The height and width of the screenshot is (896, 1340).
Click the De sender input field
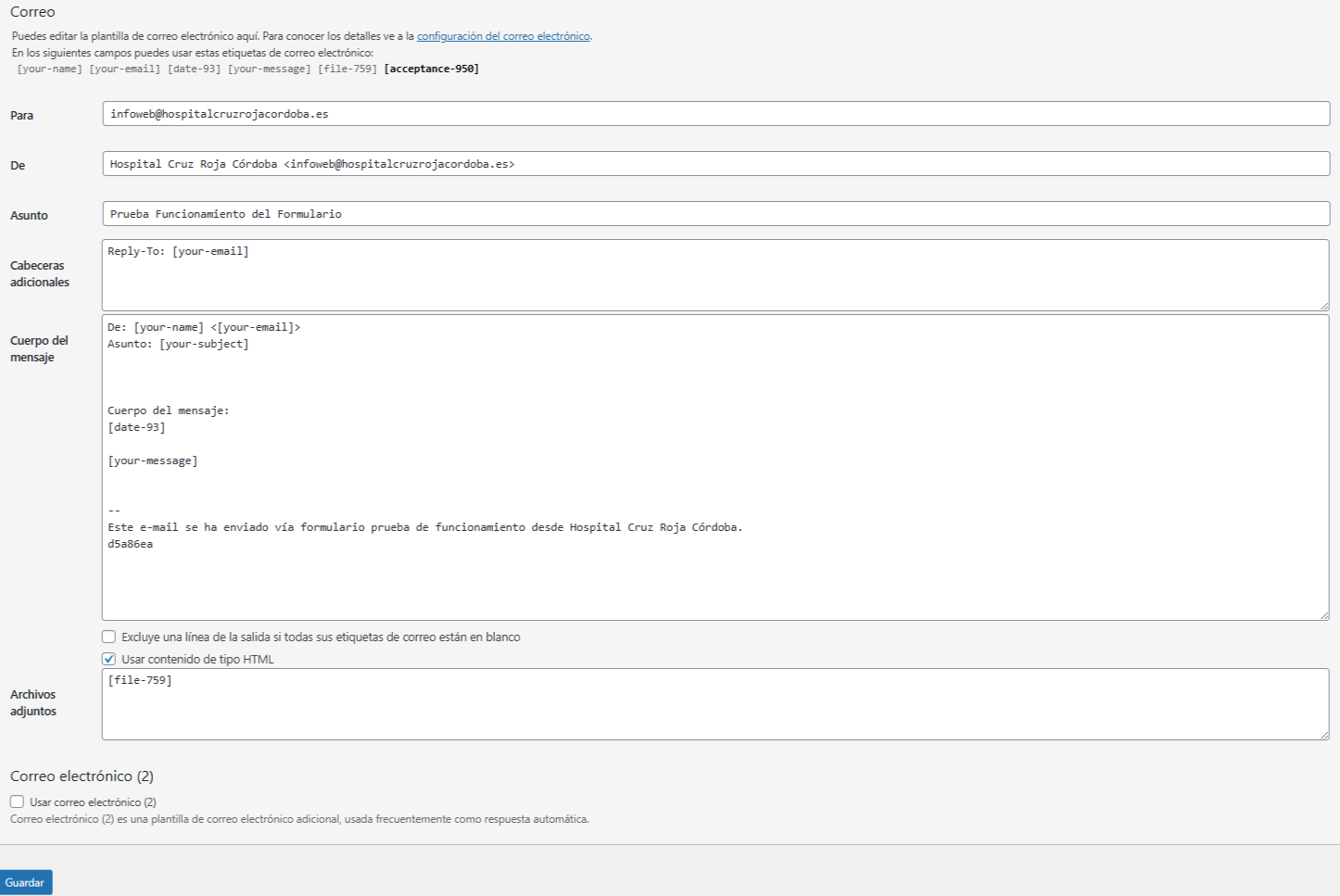click(x=715, y=164)
